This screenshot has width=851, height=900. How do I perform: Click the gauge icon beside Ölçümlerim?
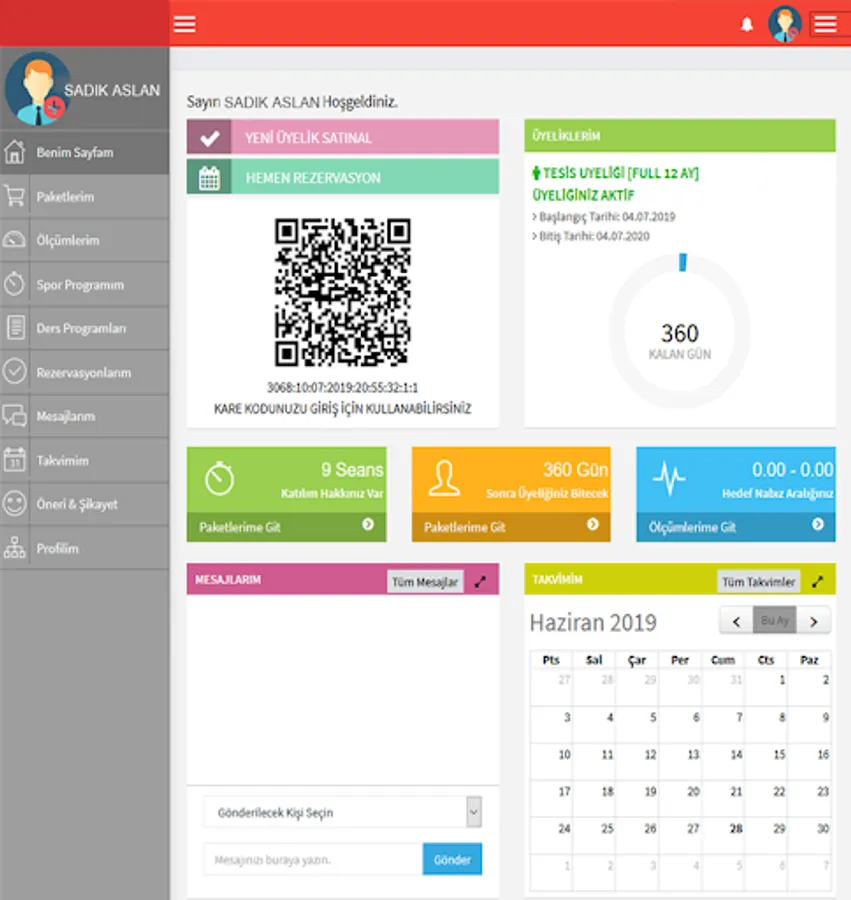14,240
